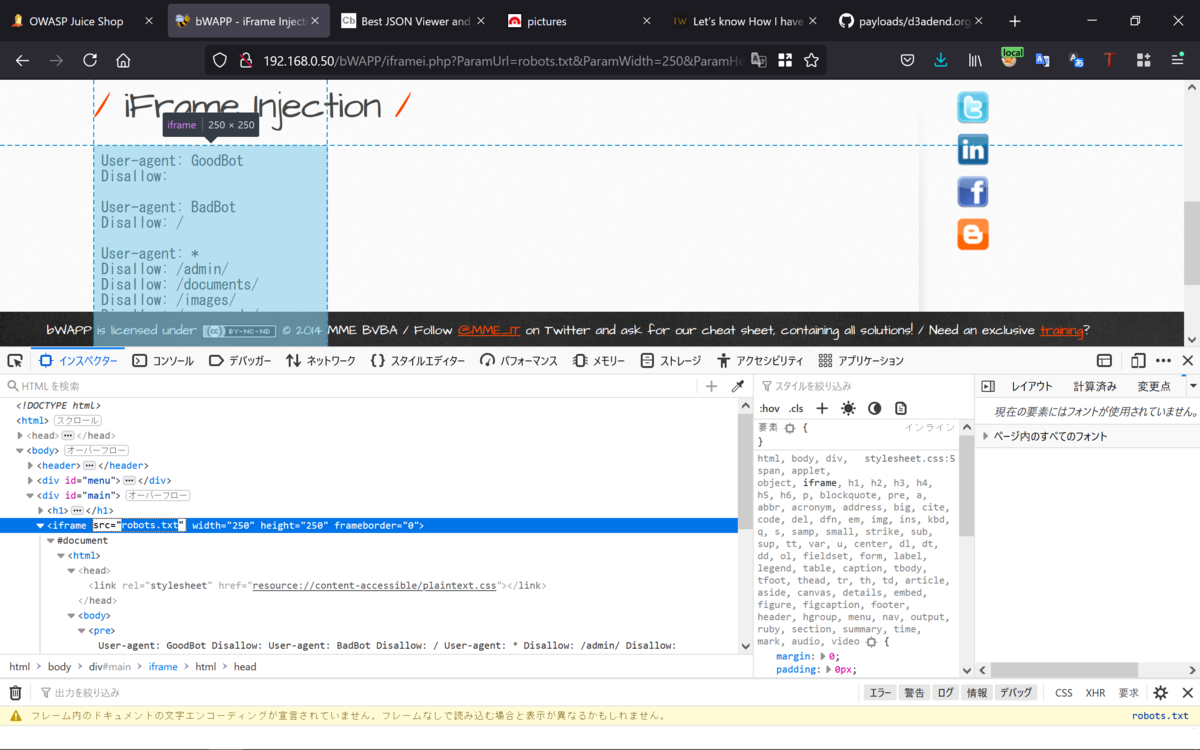Screen dimensions: 1200x750
Task: Toggle print media simulation
Action: (901, 408)
